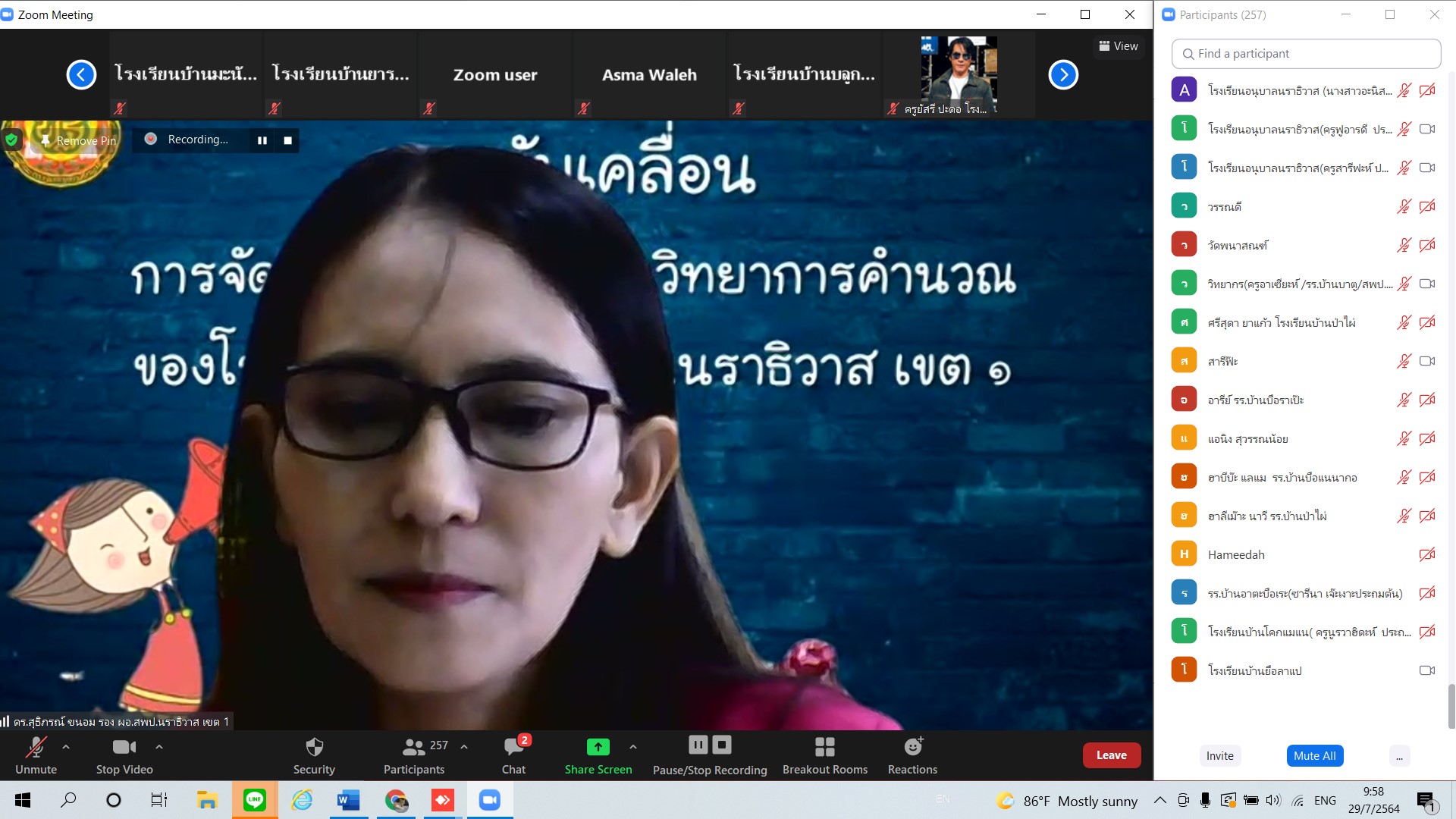Screen dimensions: 1456x819
Task: Click the Mute All button
Action: click(x=1314, y=756)
